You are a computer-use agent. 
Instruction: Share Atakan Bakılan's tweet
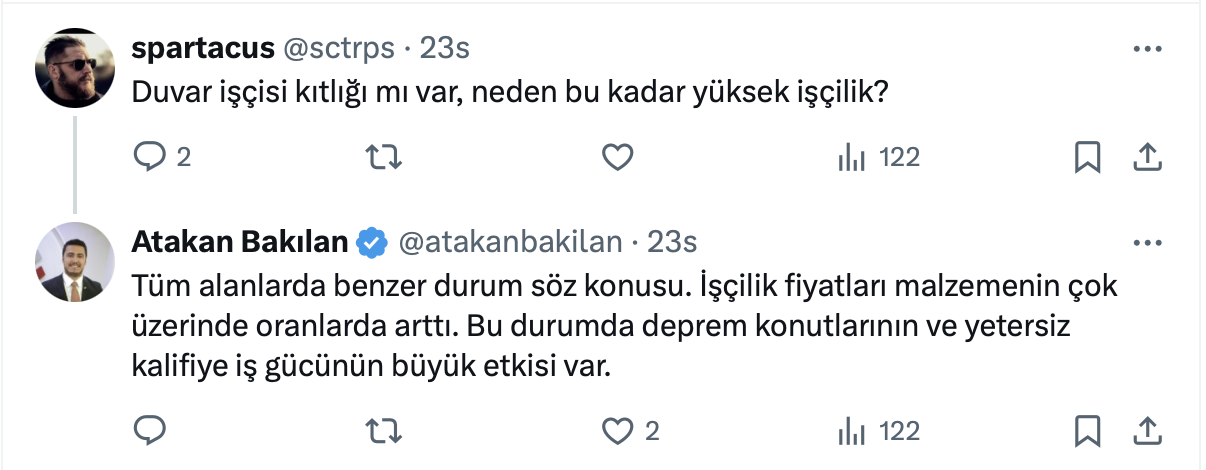point(1147,431)
